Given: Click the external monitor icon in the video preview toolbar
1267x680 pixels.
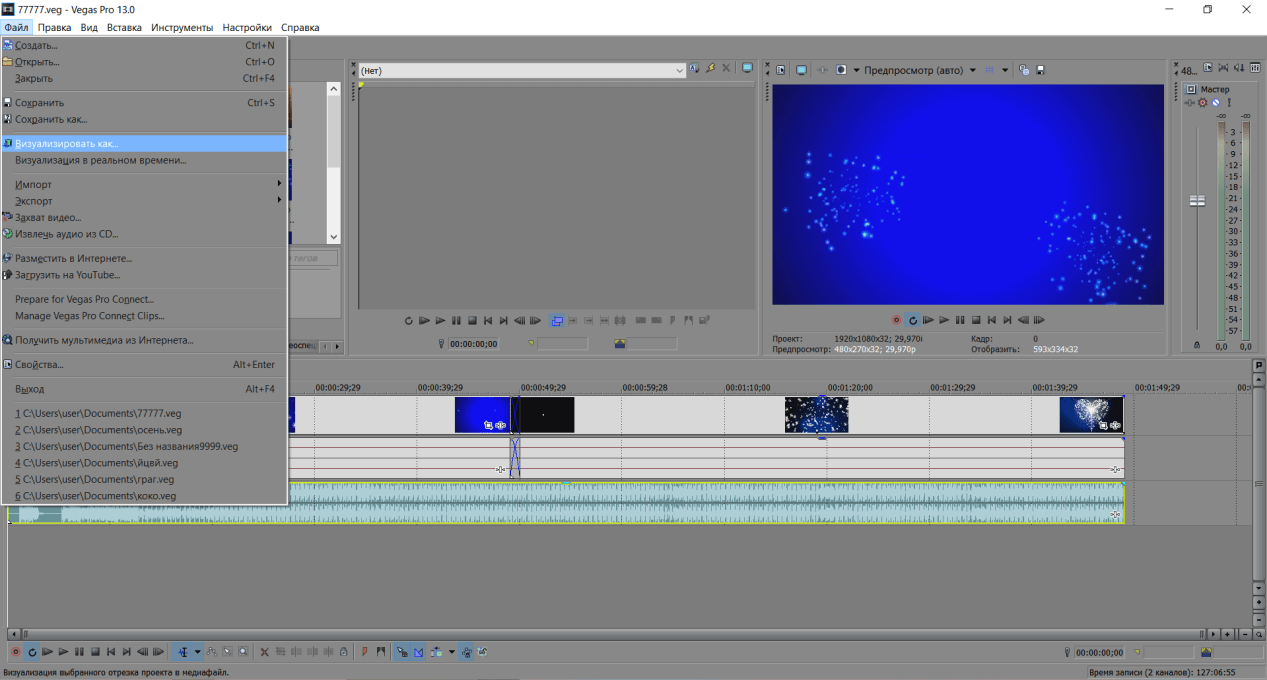Looking at the screenshot, I should pyautogui.click(x=801, y=70).
